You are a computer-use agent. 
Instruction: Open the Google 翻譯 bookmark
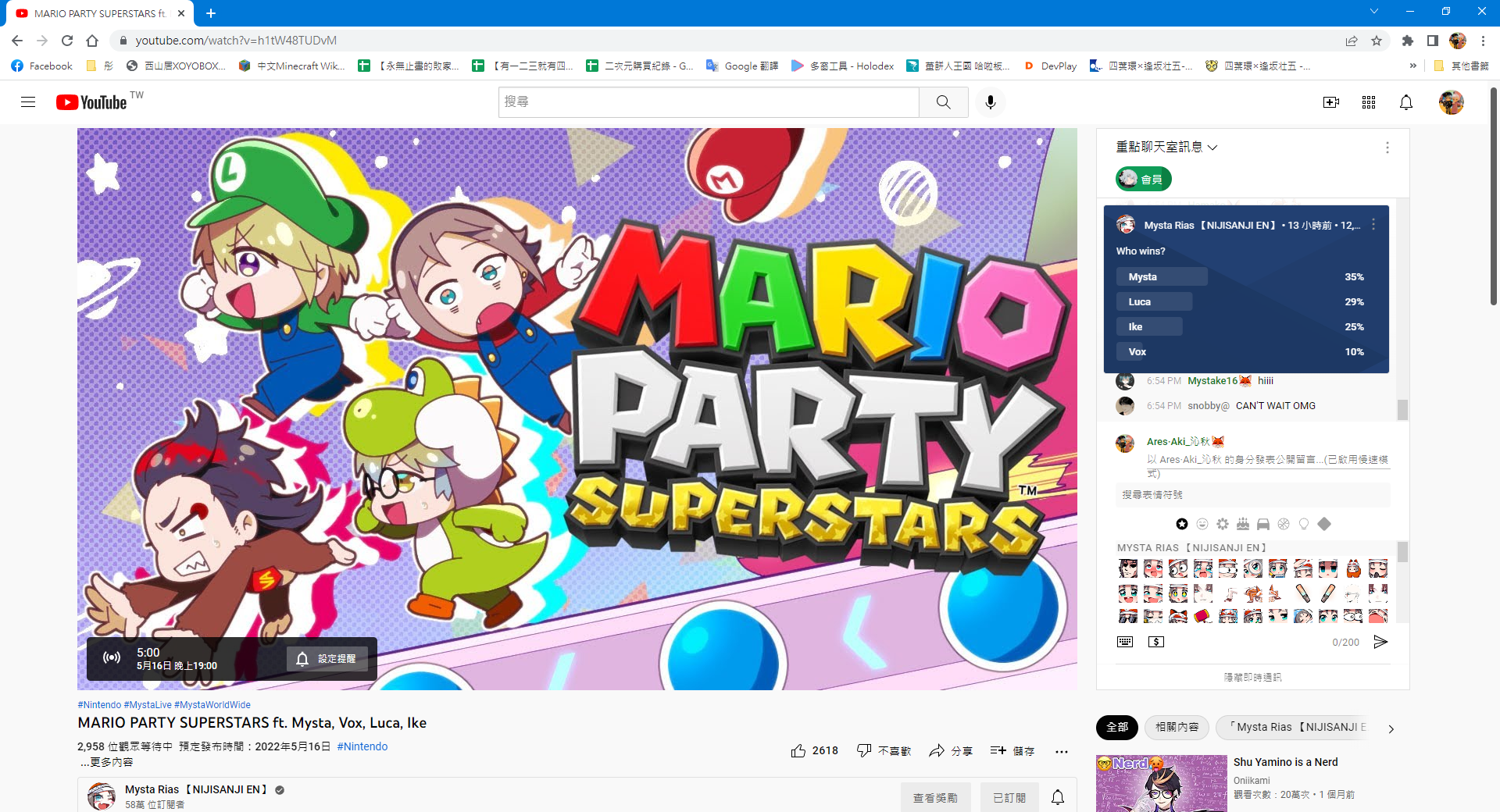[x=742, y=66]
